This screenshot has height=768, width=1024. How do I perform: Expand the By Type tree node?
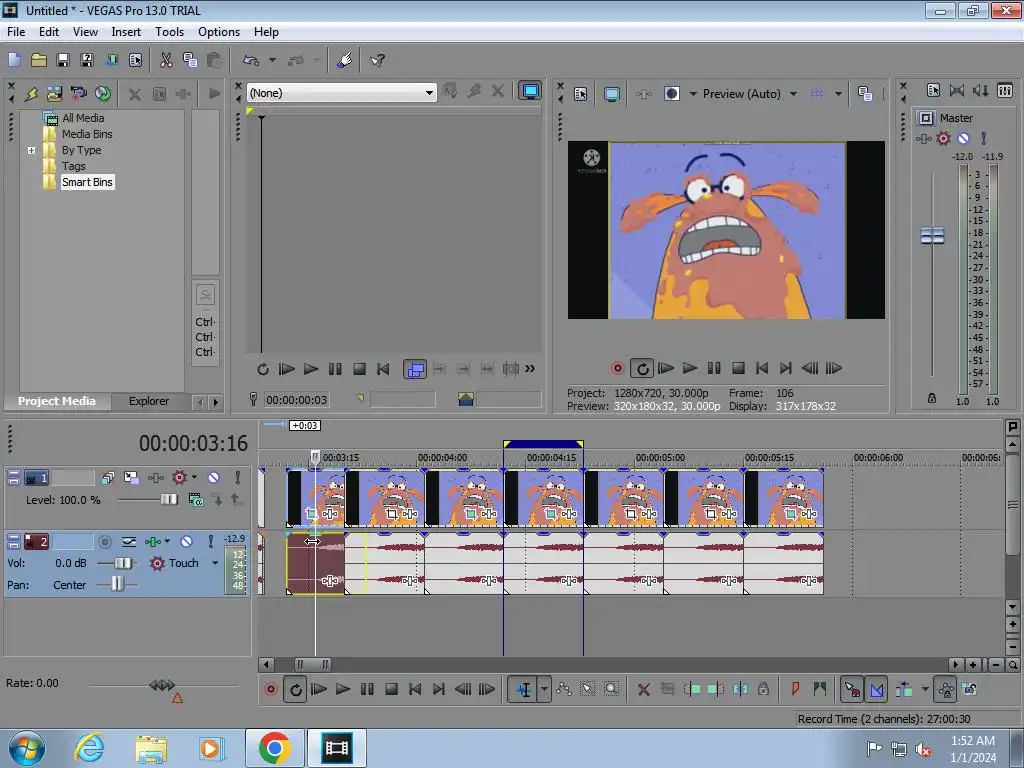tap(31, 150)
